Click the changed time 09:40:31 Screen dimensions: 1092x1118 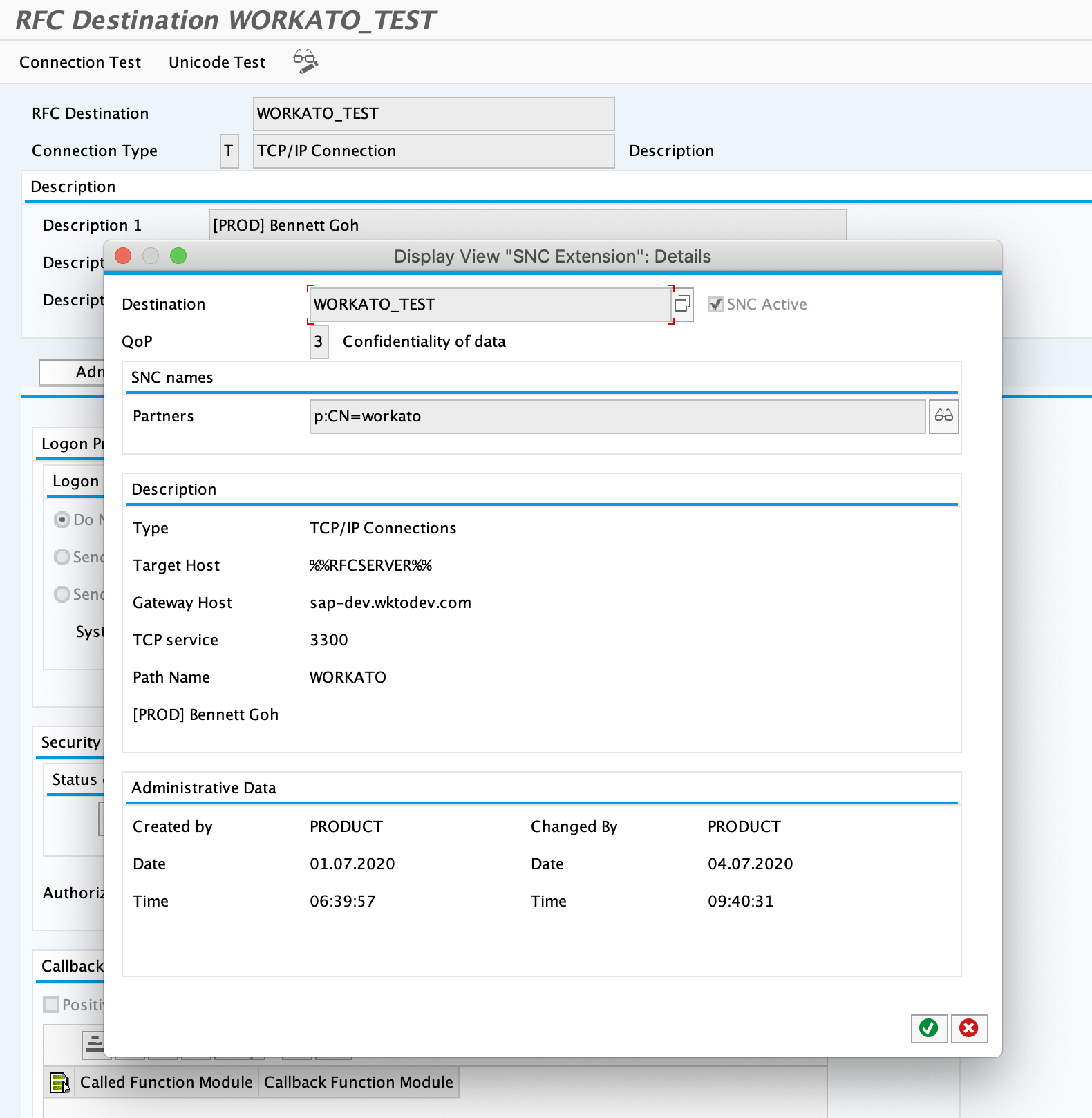point(741,901)
